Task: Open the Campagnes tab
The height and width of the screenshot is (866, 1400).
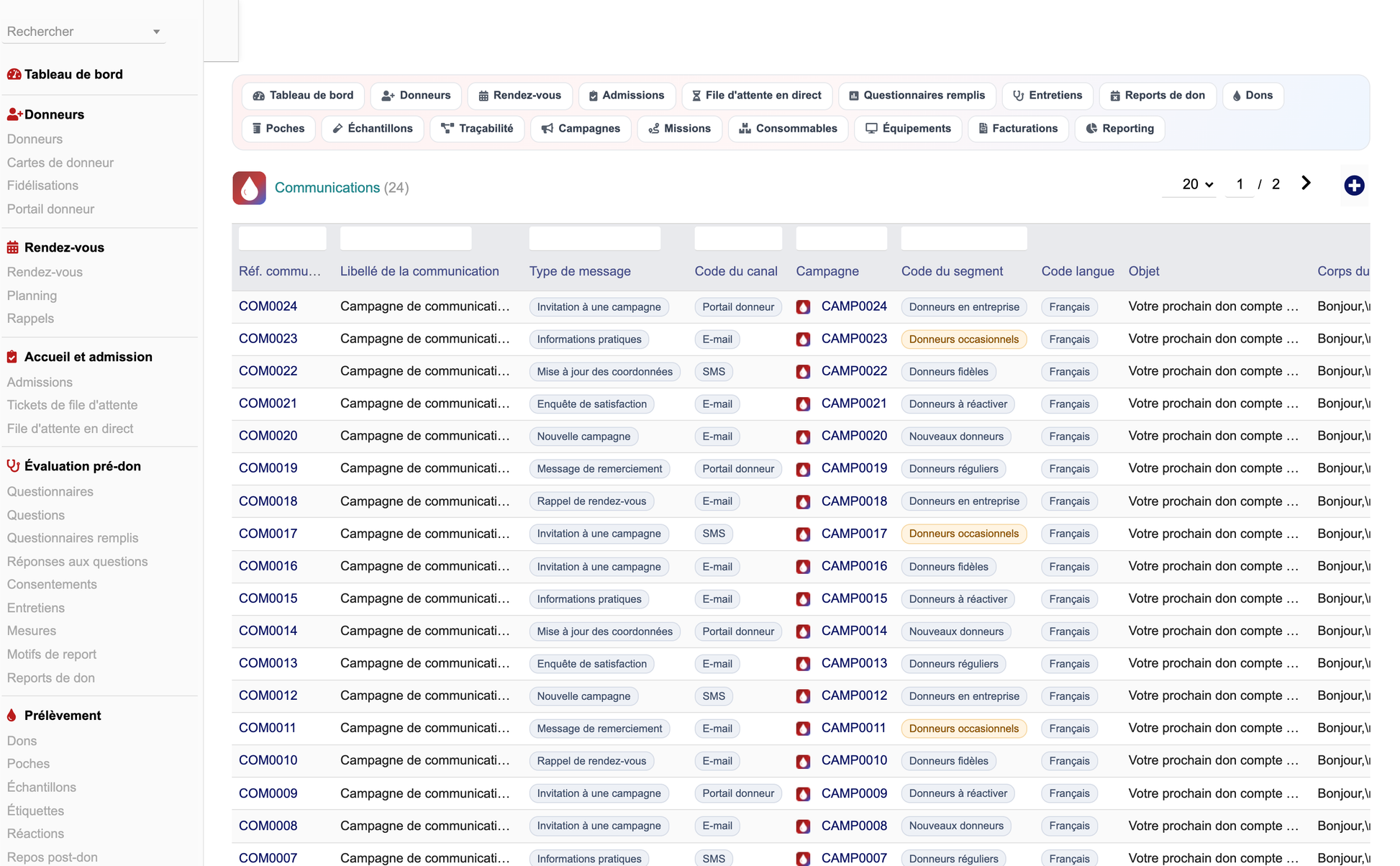Action: coord(581,129)
